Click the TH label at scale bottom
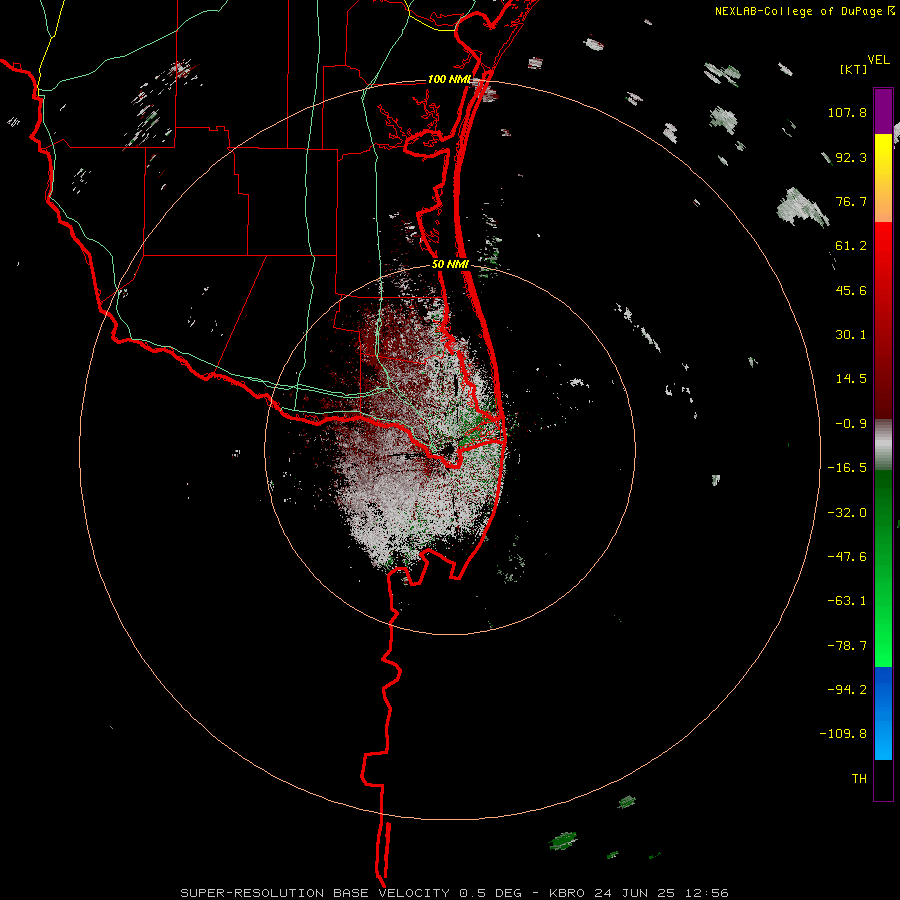 tap(859, 779)
